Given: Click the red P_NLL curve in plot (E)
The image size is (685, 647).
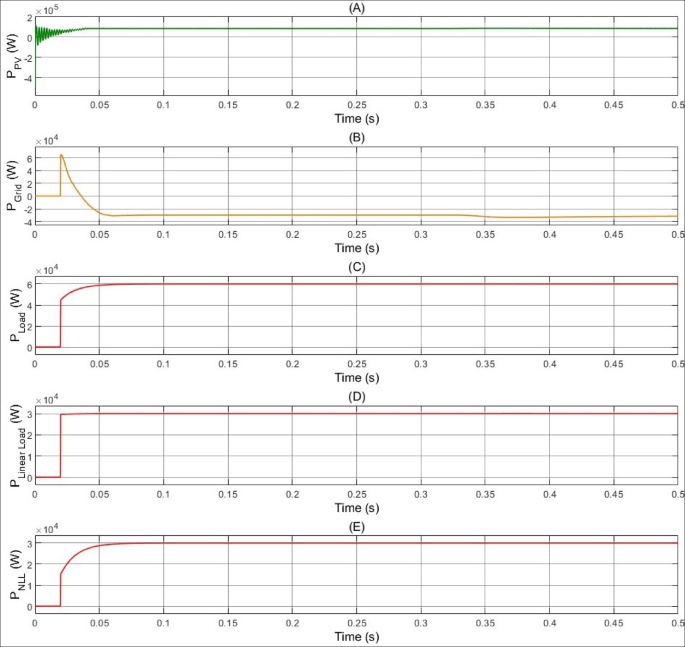Looking at the screenshot, I should point(356,543).
